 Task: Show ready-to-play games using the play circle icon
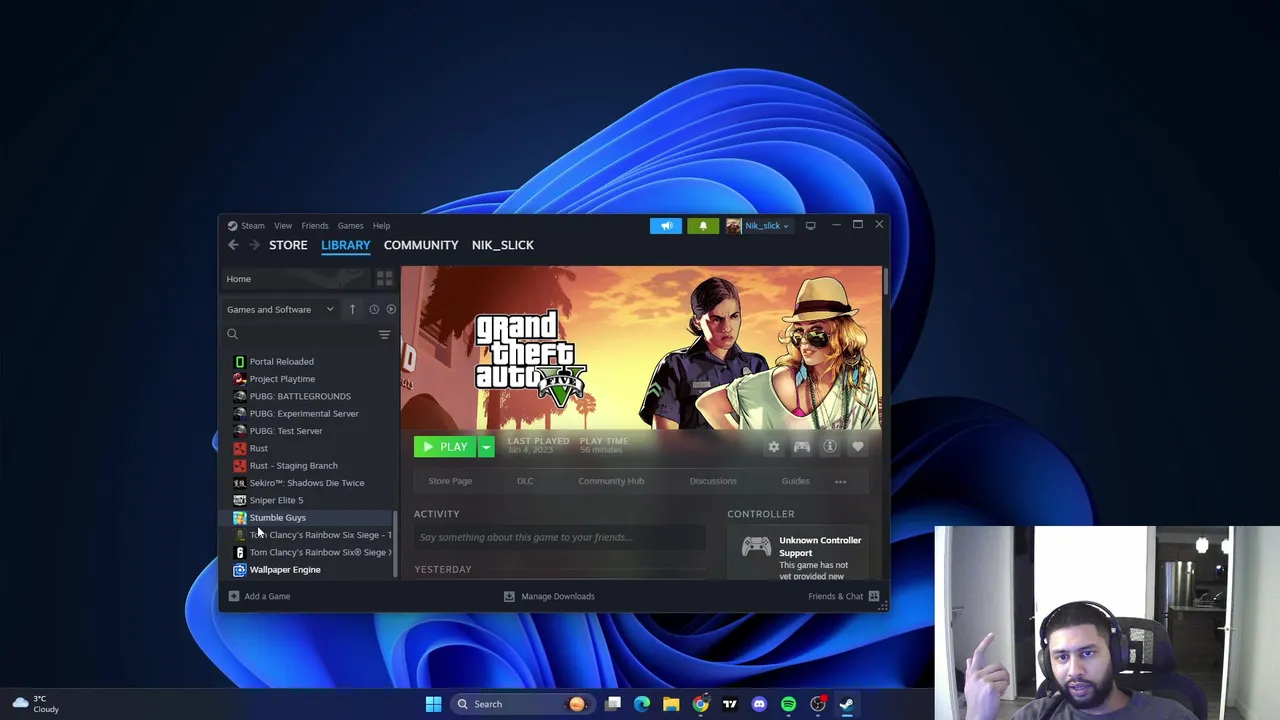click(x=391, y=309)
